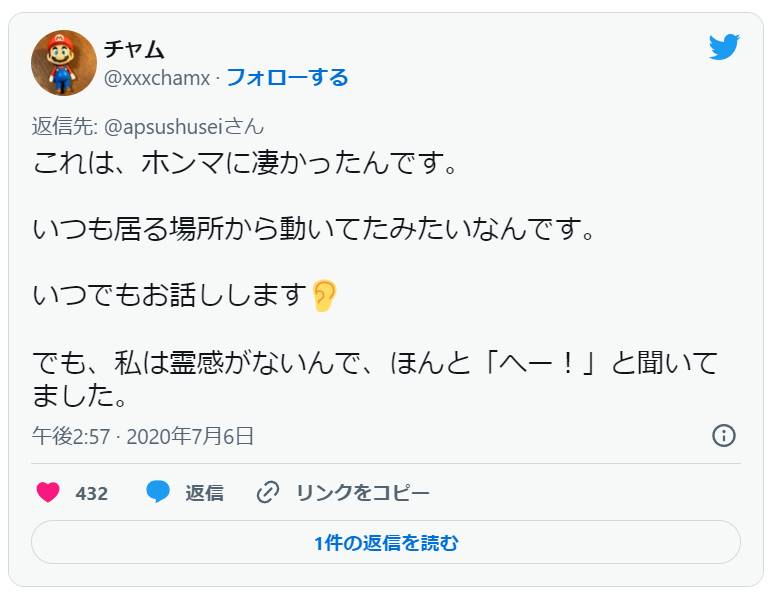Click the 432 like count
Image resolution: width=770 pixels, height=595 pixels.
(91, 493)
